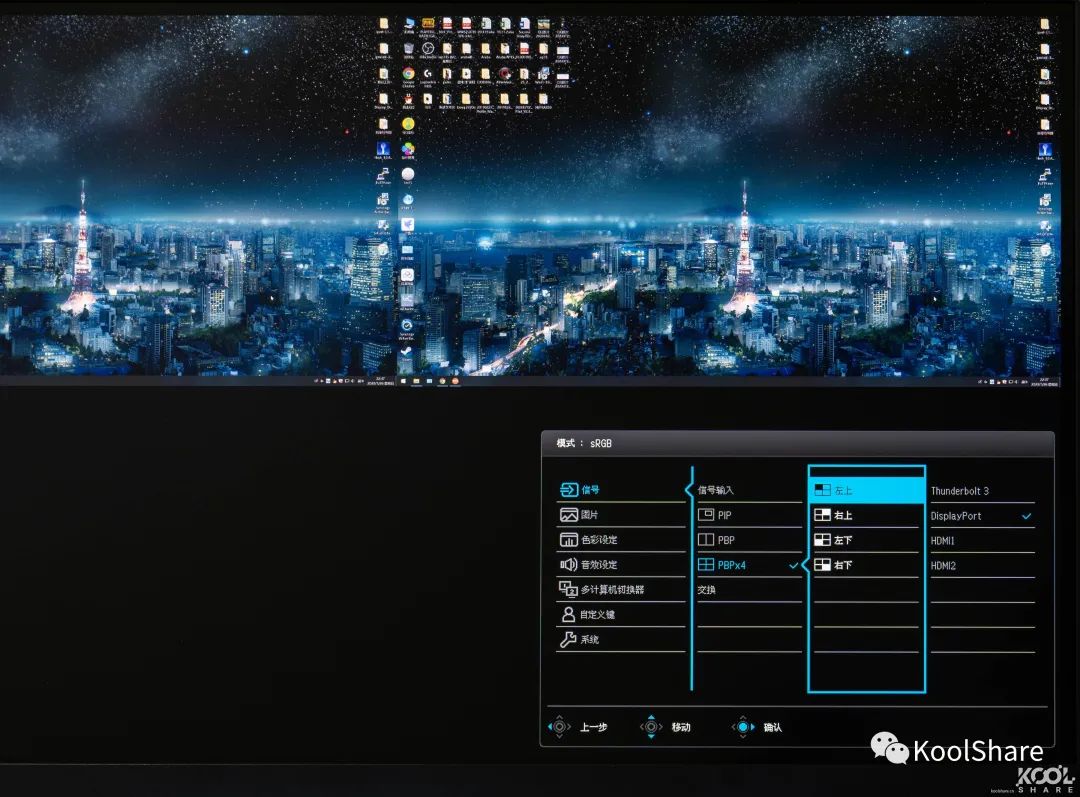Screen dimensions: 1080x797
Task: Open the Google Chrome desktop shortcut
Action: click(x=408, y=76)
